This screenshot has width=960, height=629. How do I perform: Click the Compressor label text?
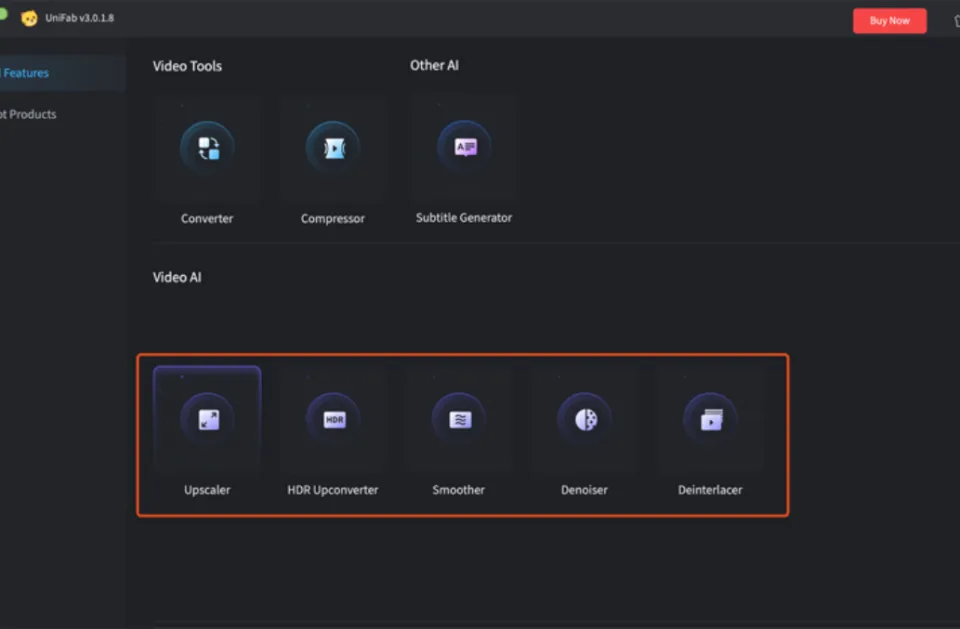[332, 219]
